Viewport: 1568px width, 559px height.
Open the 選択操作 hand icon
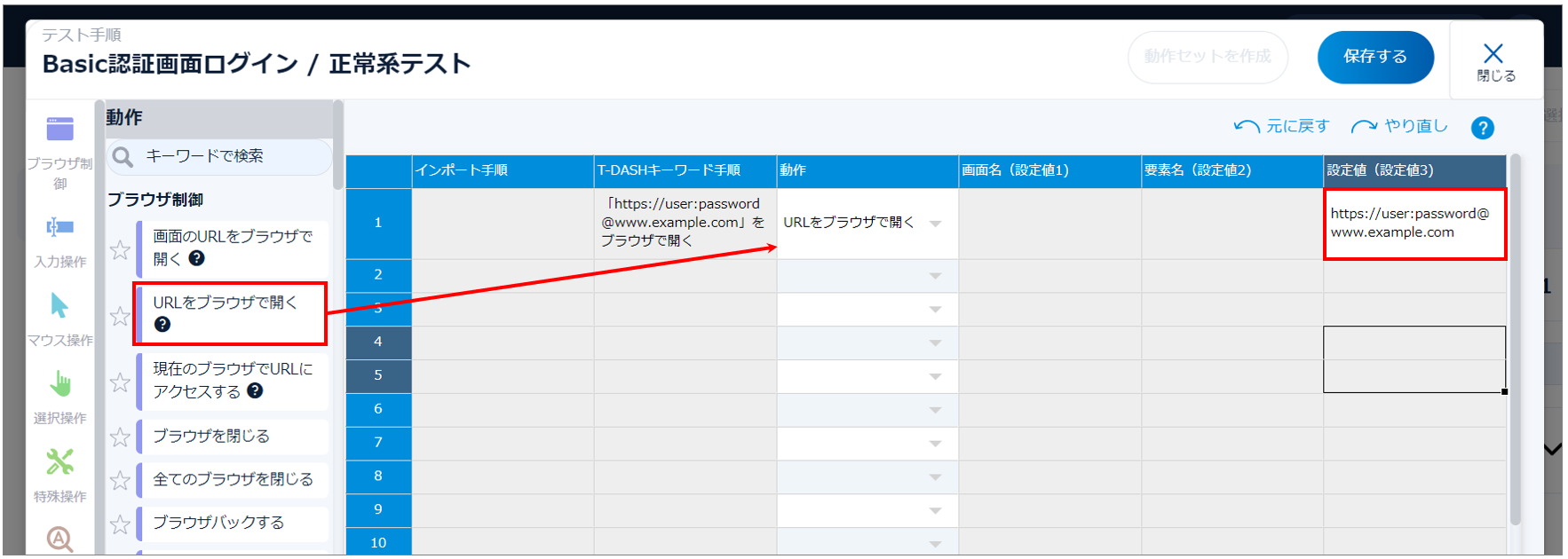tap(59, 384)
